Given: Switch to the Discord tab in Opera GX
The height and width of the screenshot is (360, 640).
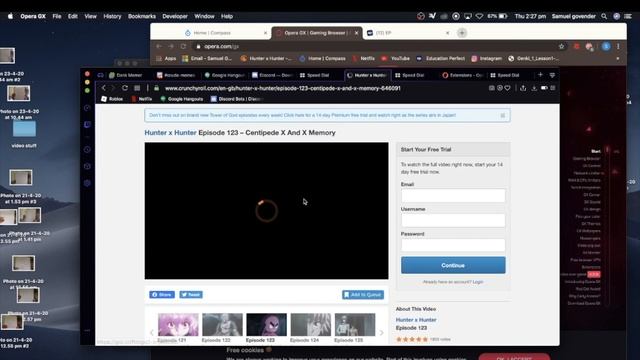Looking at the screenshot, I should click(x=272, y=75).
